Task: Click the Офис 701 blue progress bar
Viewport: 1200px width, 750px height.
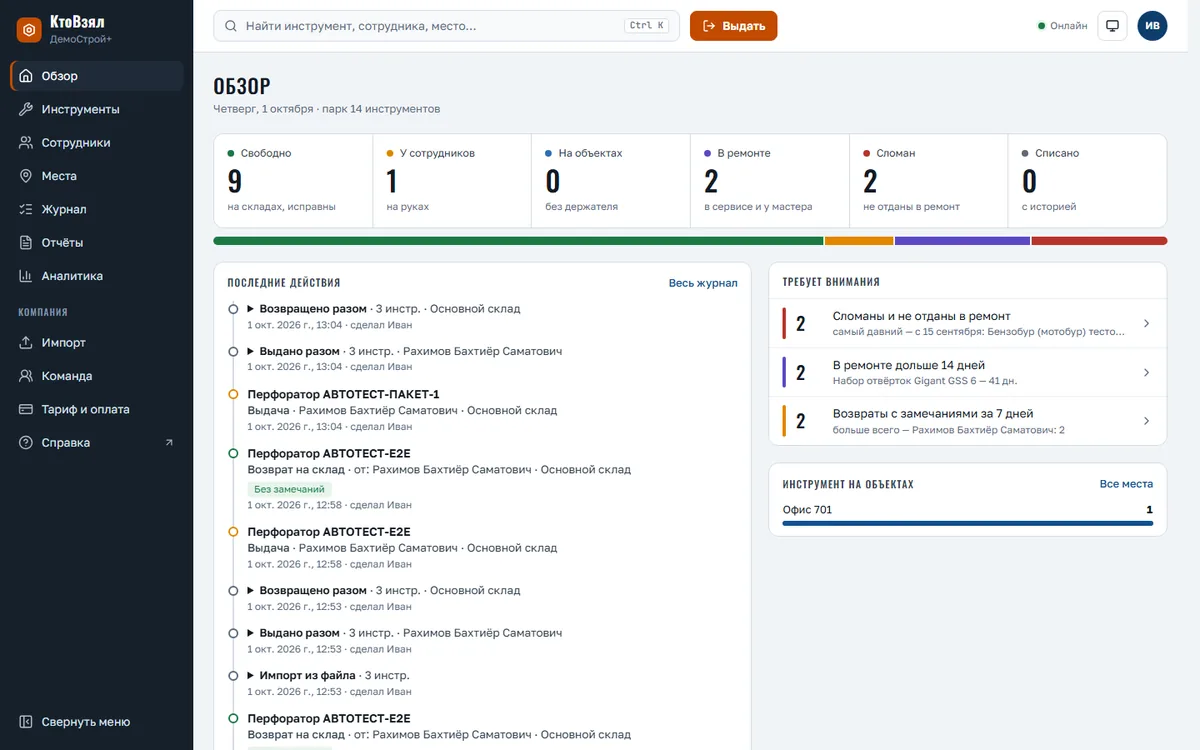Action: click(x=968, y=522)
